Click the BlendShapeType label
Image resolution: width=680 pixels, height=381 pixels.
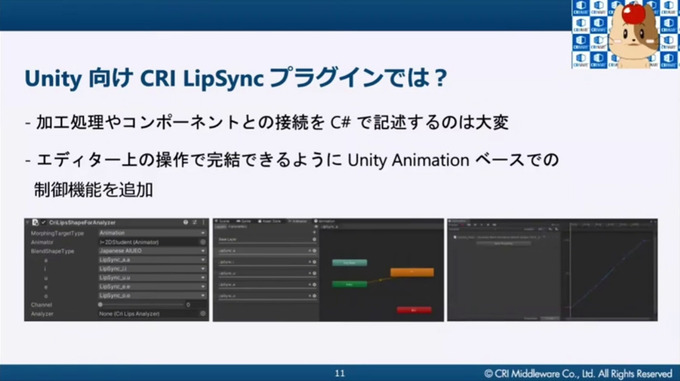point(52,251)
